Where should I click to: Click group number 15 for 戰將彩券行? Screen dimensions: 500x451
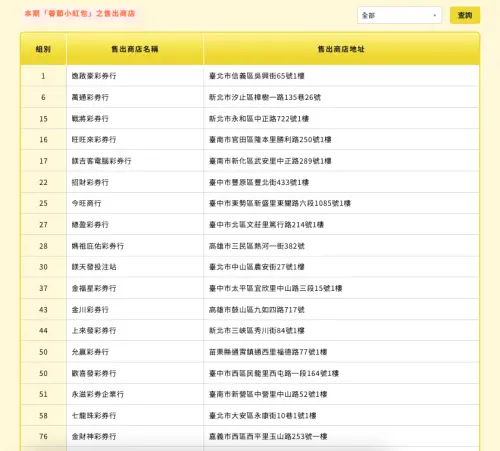43,119
